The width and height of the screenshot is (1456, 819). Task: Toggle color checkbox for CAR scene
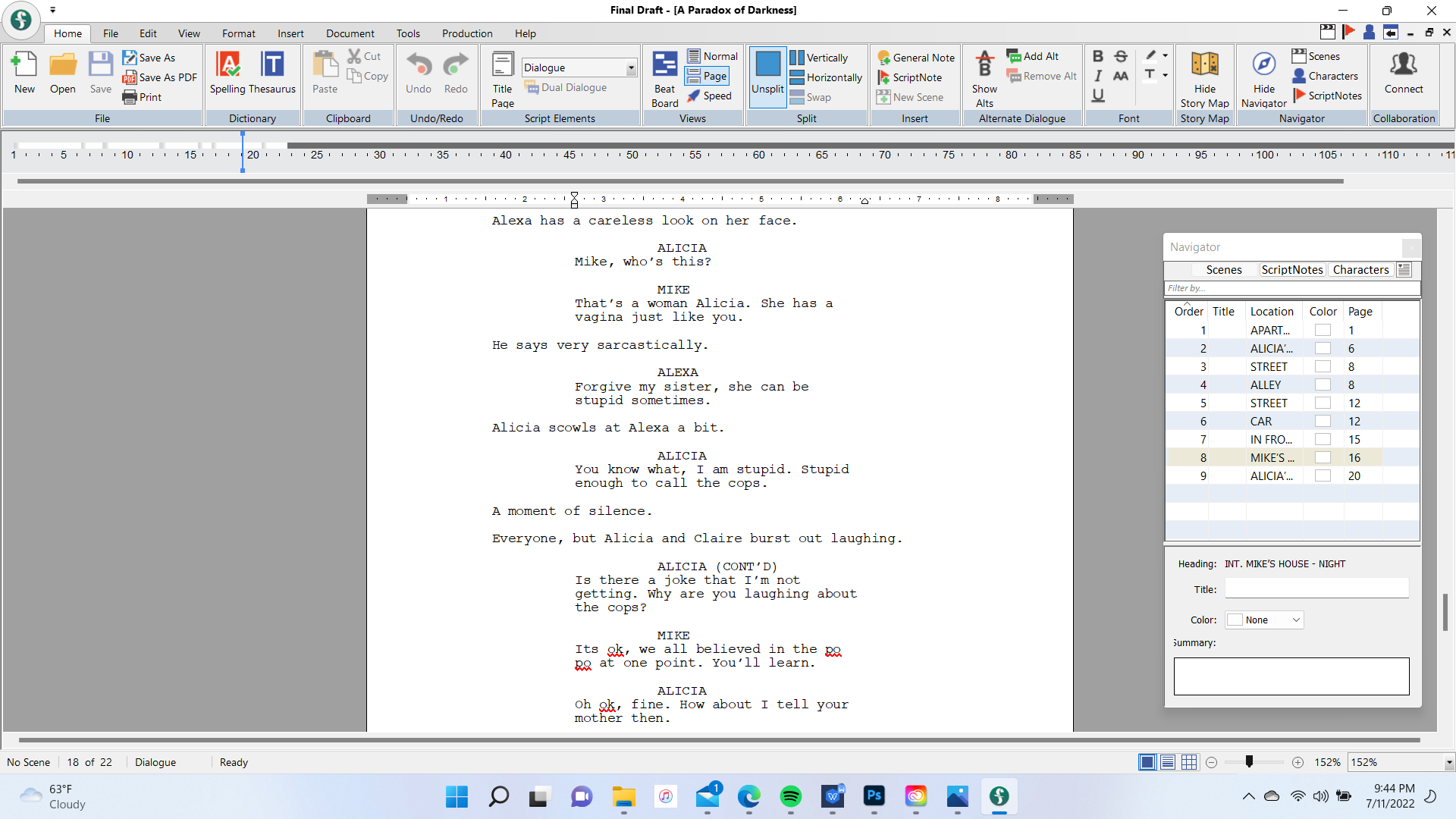(1323, 422)
